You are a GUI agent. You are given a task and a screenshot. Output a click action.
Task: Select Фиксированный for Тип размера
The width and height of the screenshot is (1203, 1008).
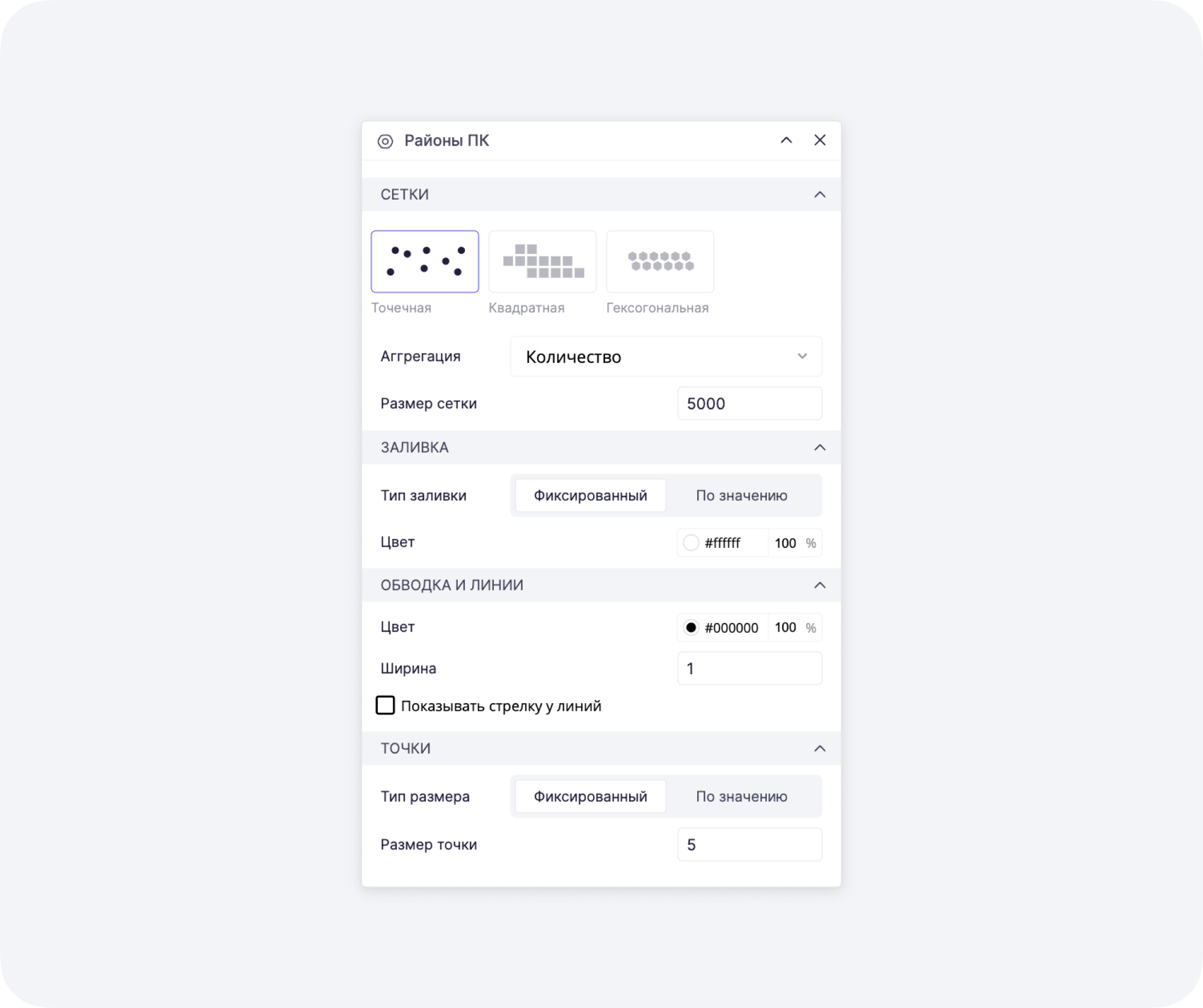coord(589,796)
